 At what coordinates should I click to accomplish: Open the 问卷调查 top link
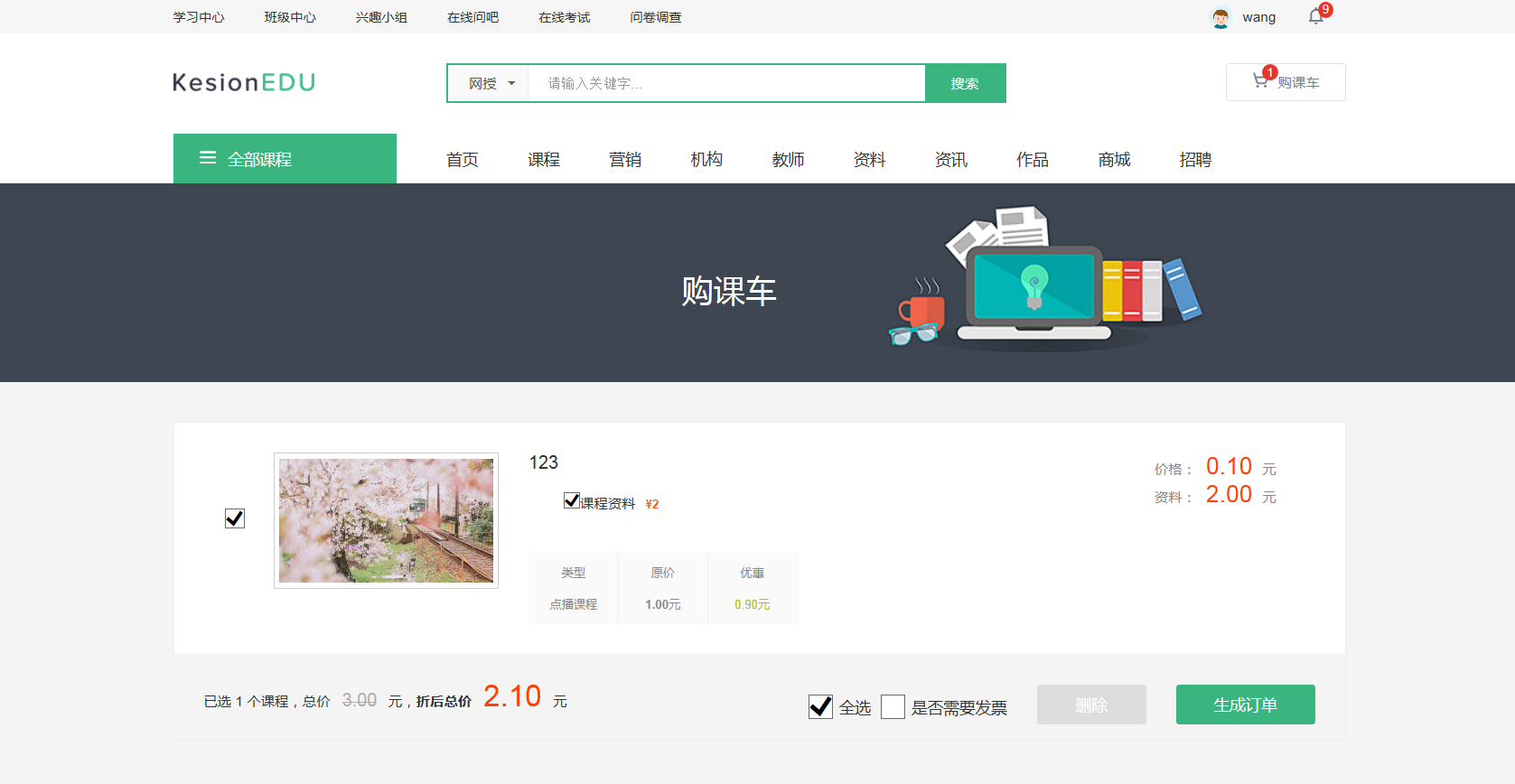656,17
